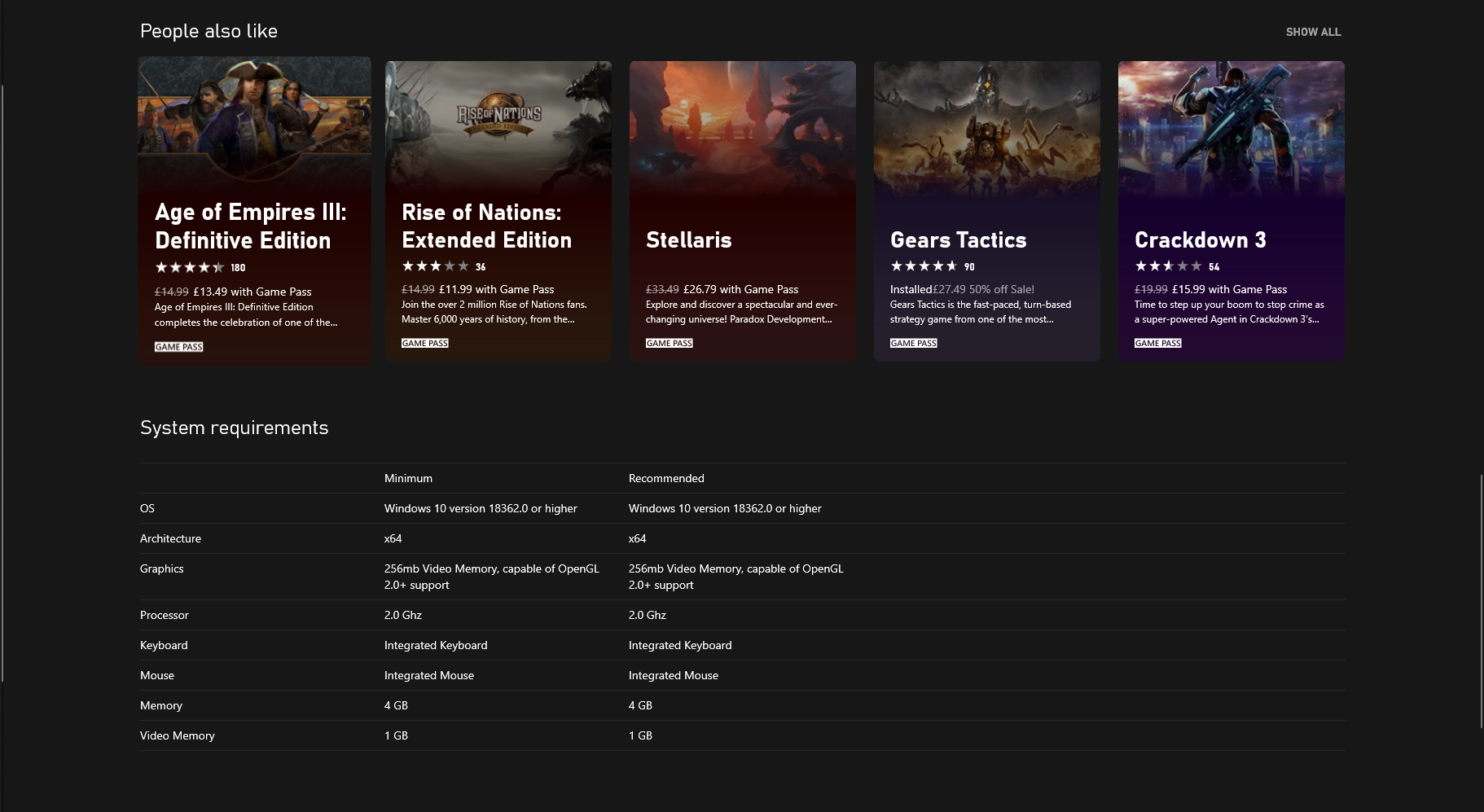
Task: Open the Gears Tactics game card
Action: click(987, 211)
